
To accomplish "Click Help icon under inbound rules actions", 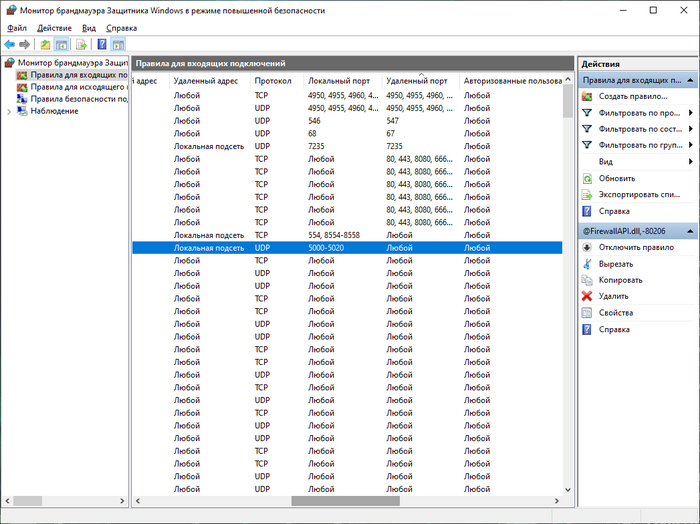I will (587, 211).
